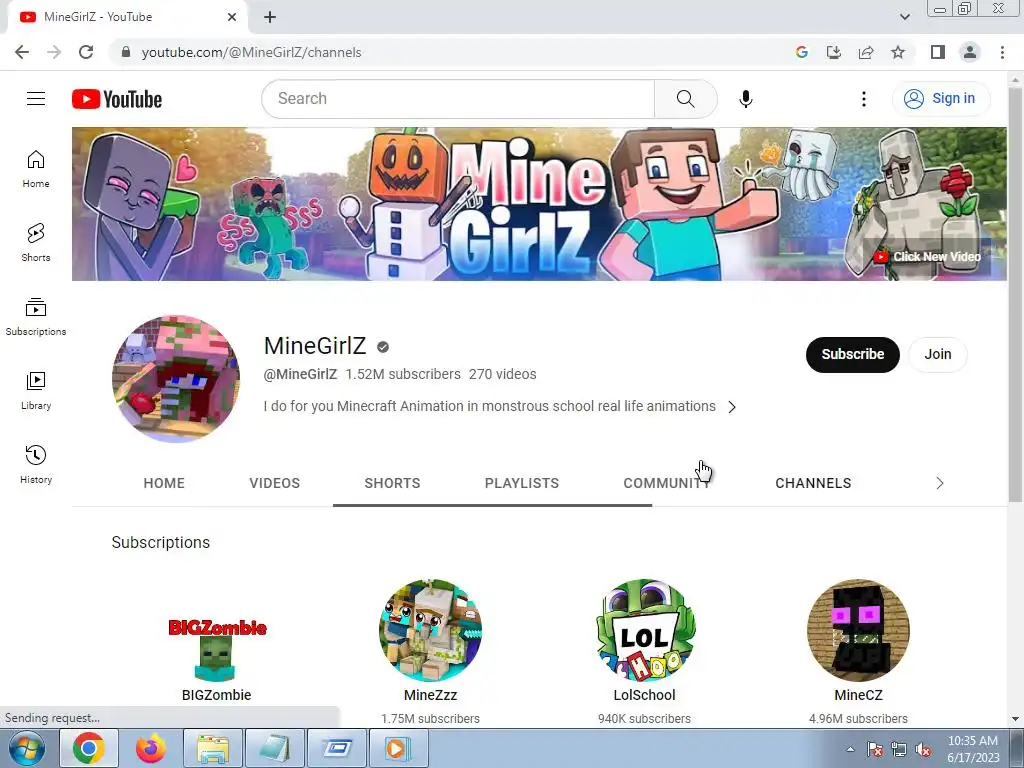
Task: Click LolSchool channel avatar
Action: pyautogui.click(x=645, y=631)
